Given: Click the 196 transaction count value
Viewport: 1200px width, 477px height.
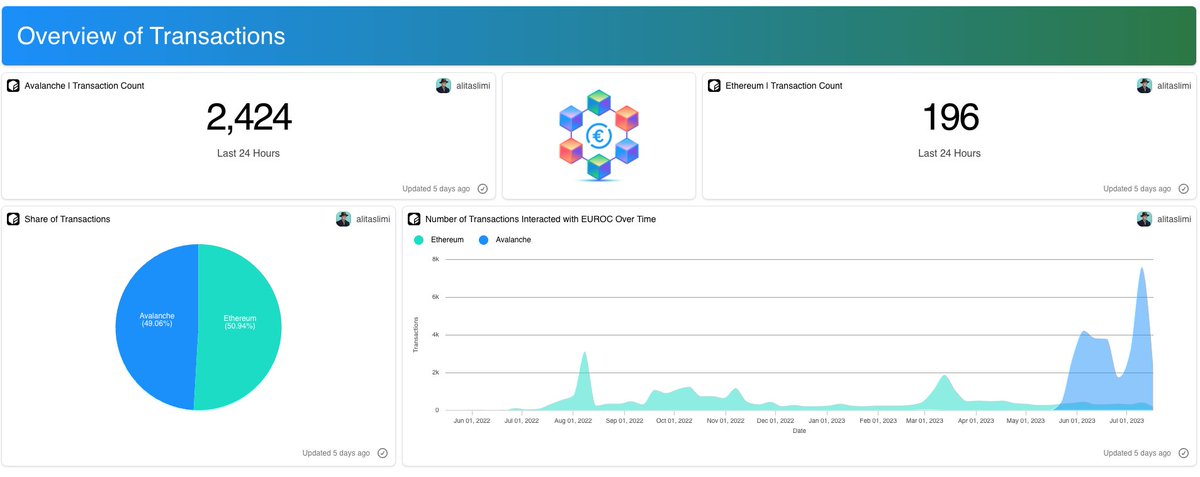Looking at the screenshot, I should click(x=949, y=118).
